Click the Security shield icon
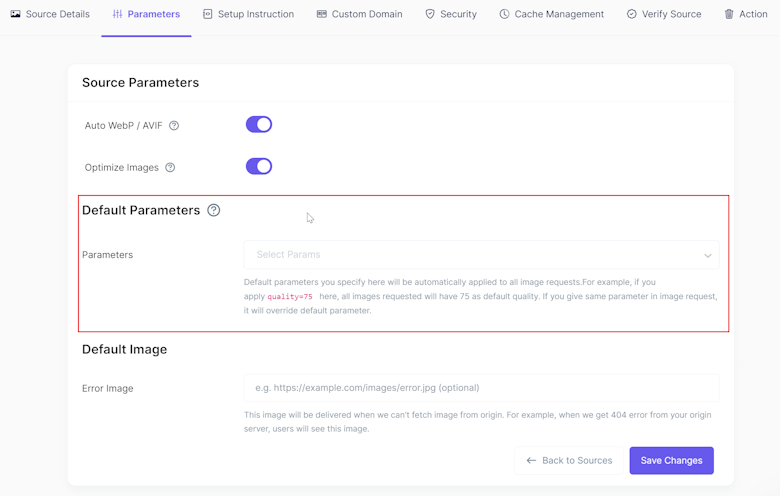 click(430, 14)
